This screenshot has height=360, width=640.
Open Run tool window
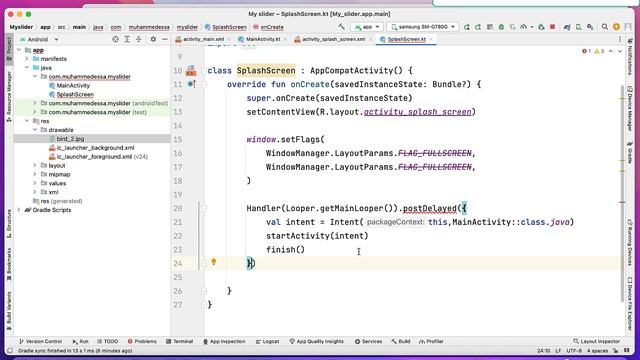(x=80, y=341)
